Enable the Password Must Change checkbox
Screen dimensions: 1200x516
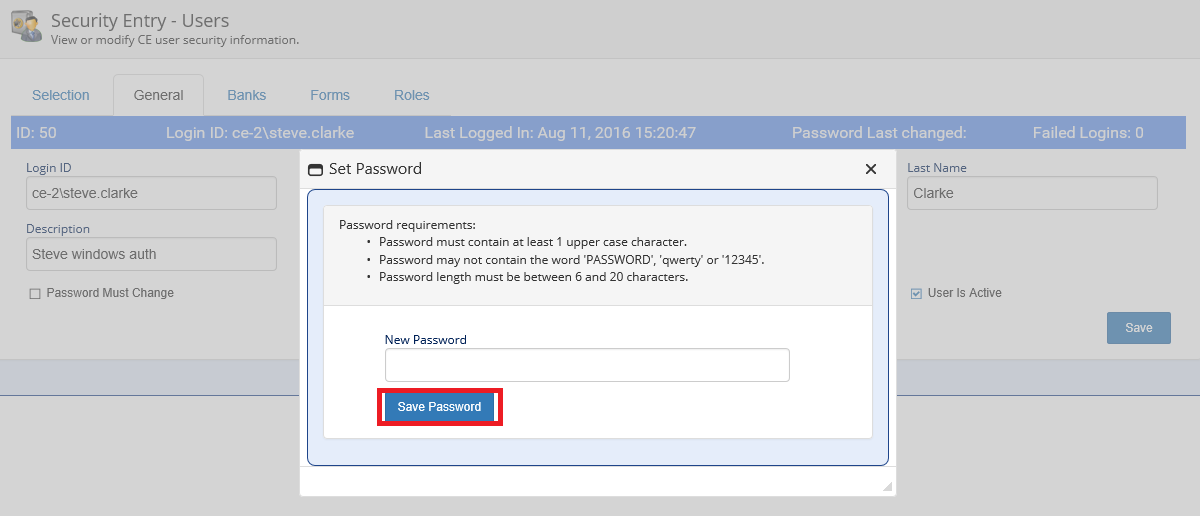pos(35,294)
